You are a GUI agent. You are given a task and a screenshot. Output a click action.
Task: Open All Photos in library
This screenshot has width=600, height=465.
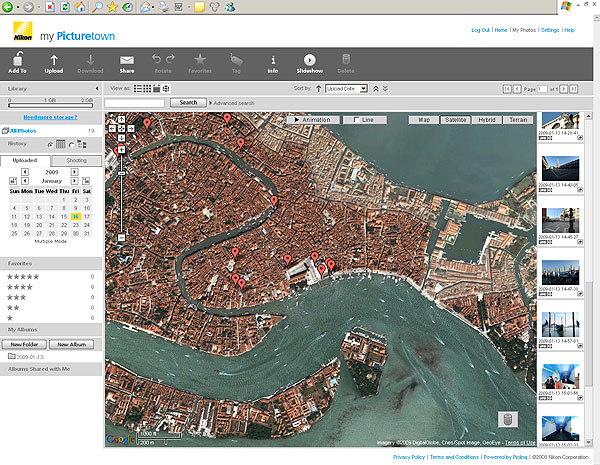tap(23, 131)
